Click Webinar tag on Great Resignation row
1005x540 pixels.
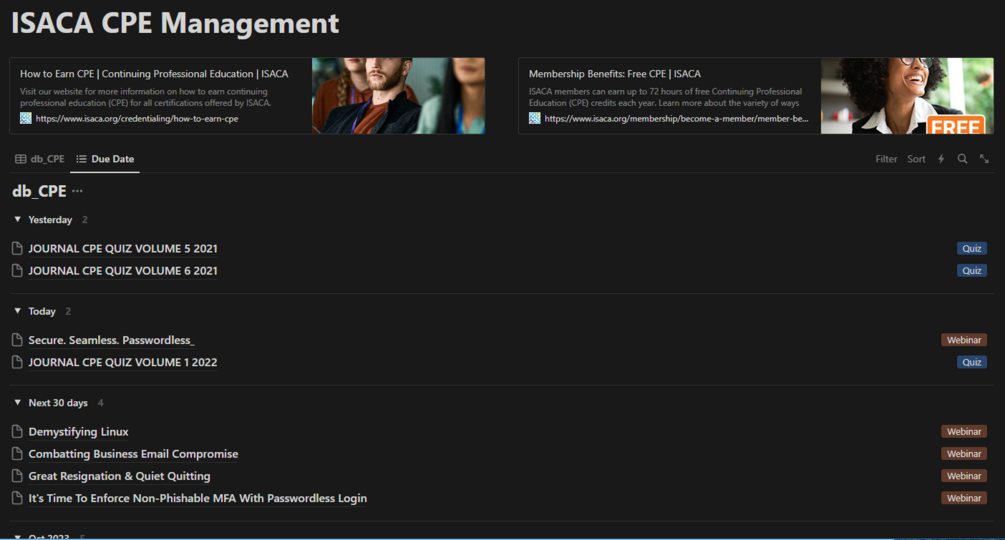964,476
